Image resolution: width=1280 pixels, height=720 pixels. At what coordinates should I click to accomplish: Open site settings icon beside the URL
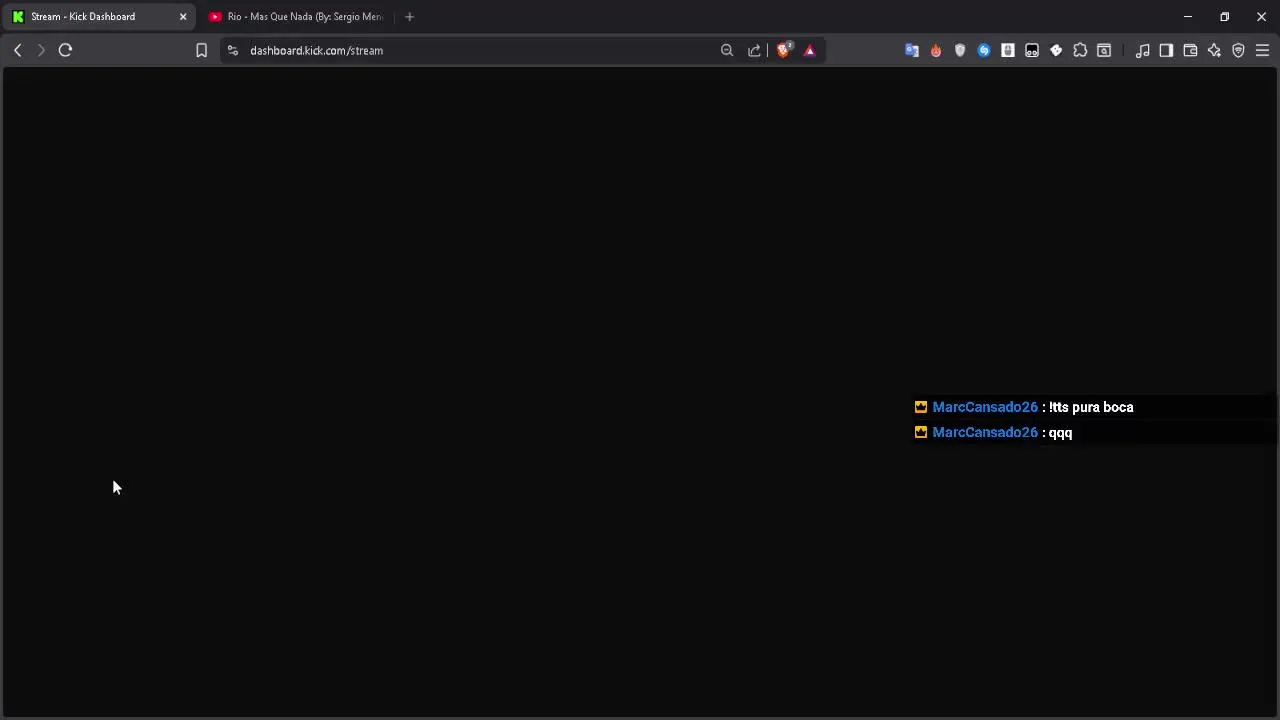pos(233,50)
